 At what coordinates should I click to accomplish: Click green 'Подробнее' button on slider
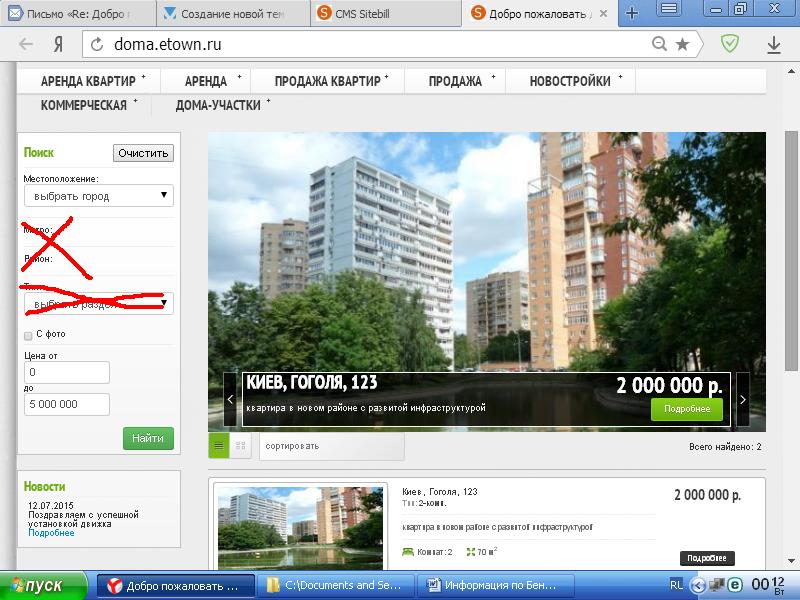click(687, 409)
